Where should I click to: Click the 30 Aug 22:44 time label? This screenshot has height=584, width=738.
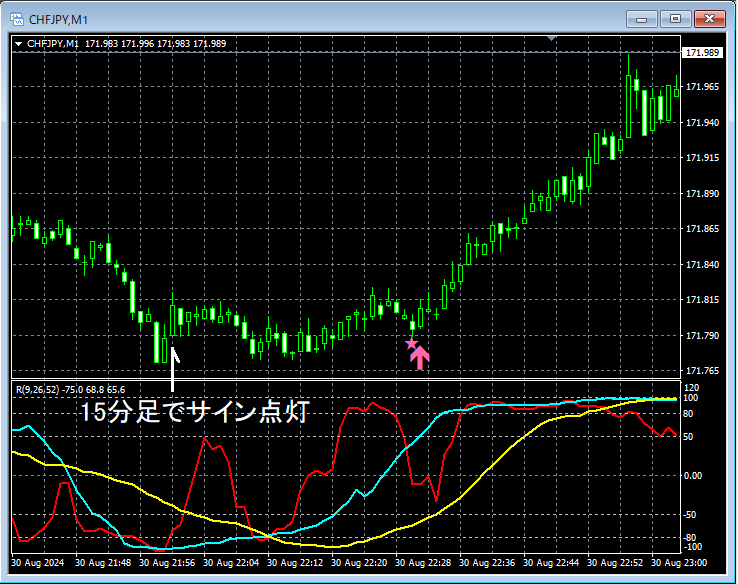click(x=551, y=563)
